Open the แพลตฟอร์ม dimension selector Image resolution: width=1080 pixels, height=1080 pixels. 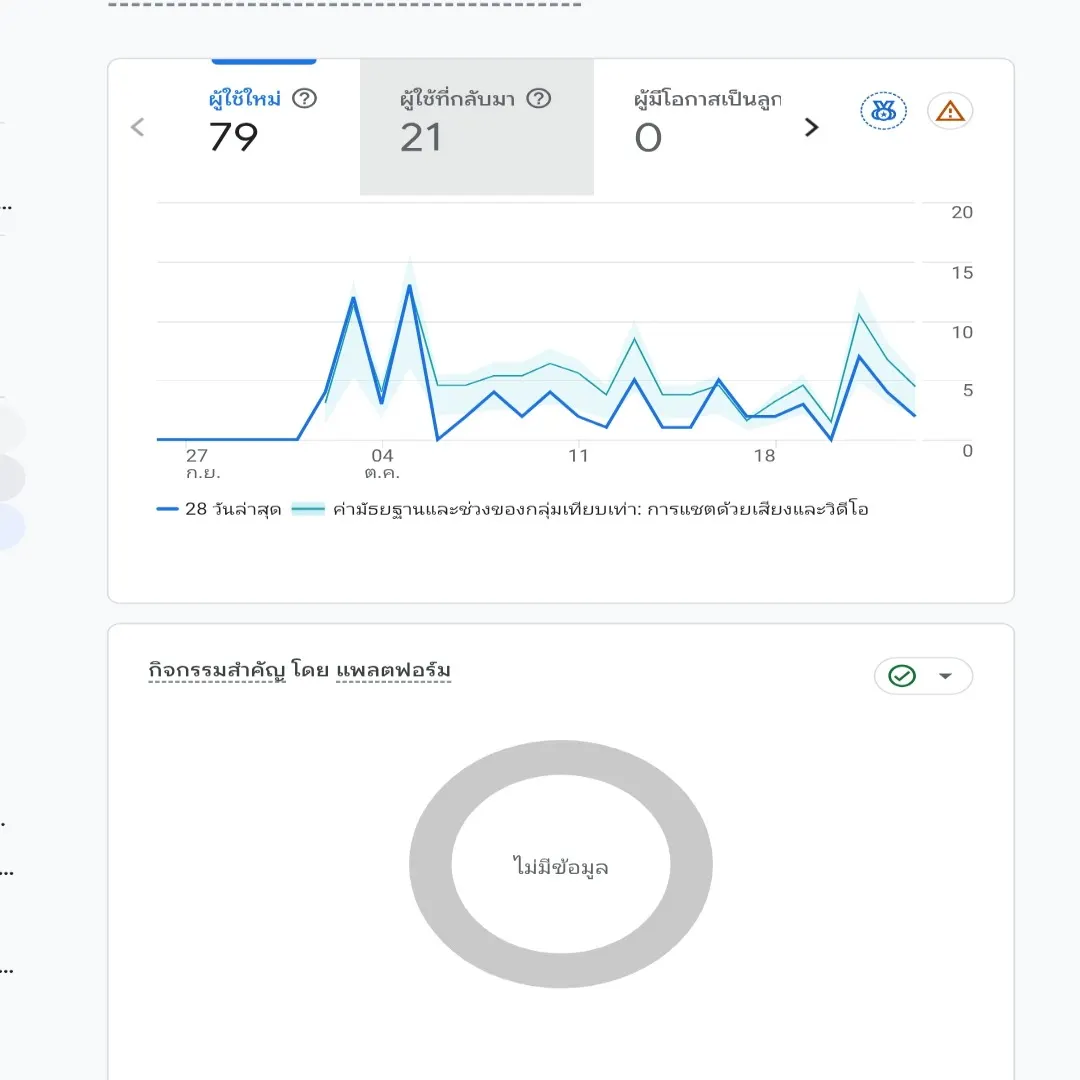click(393, 670)
